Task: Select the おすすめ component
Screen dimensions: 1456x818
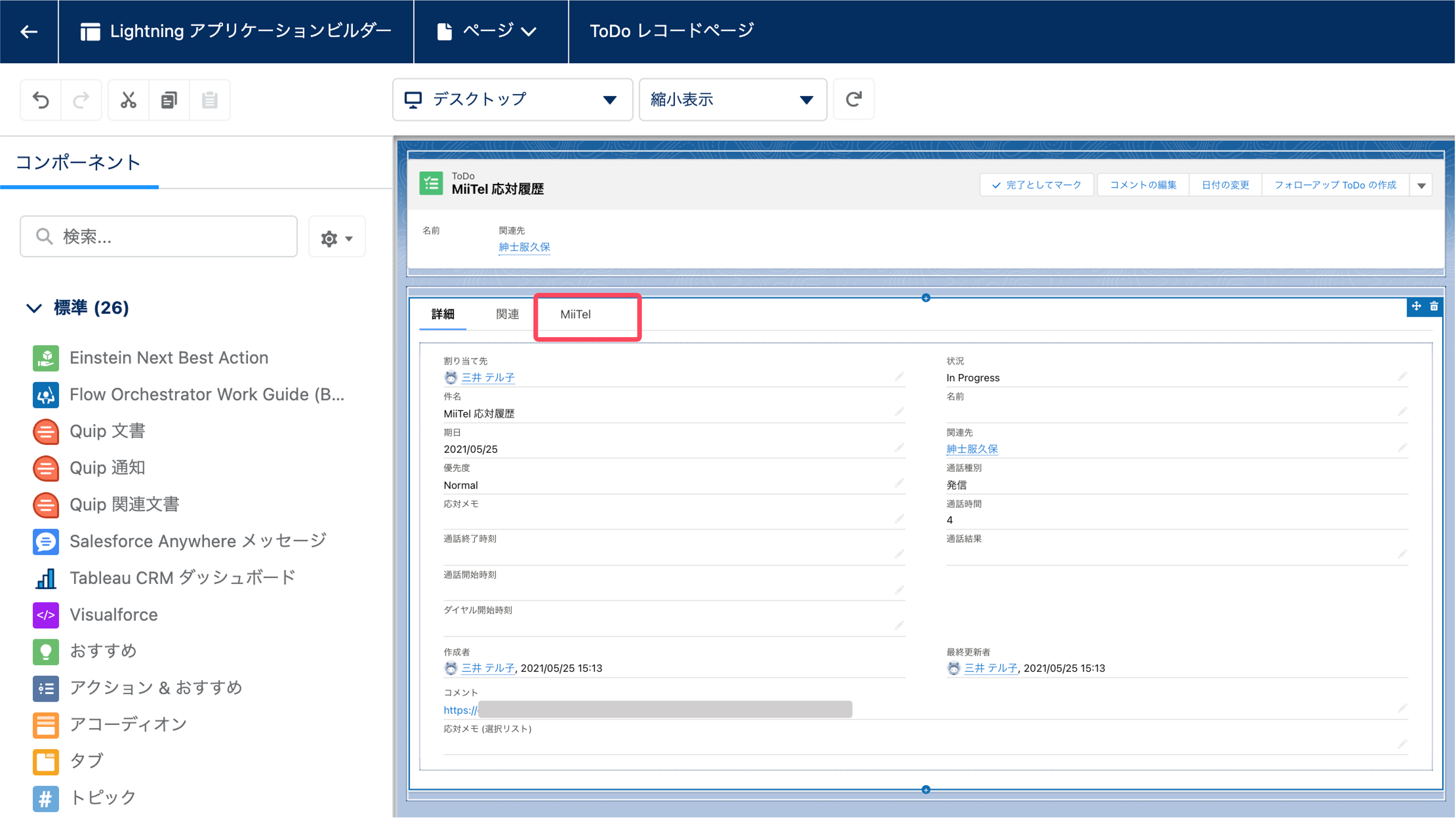Action: (x=85, y=652)
